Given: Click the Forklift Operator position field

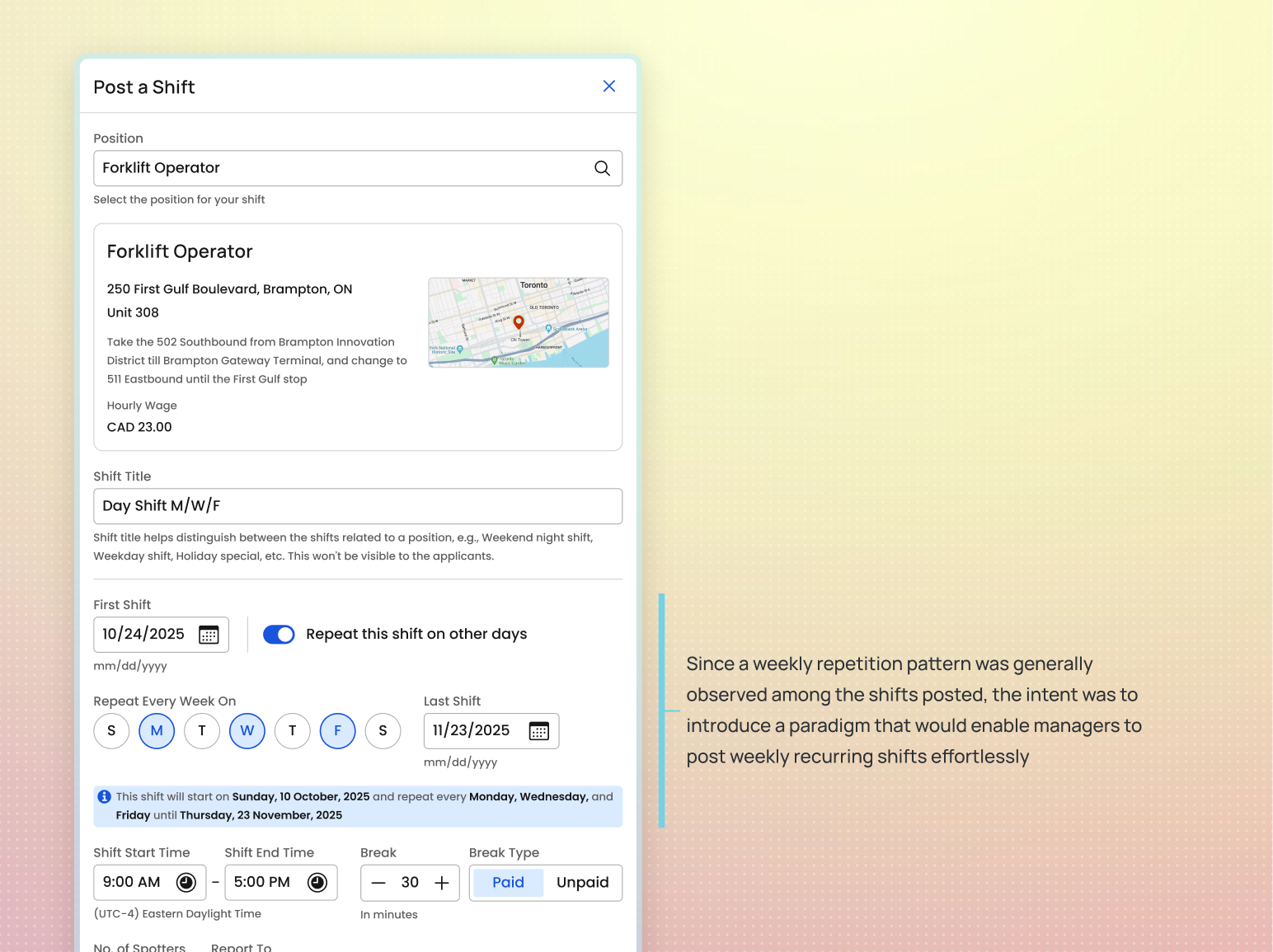Looking at the screenshot, I should pyautogui.click(x=330, y=168).
